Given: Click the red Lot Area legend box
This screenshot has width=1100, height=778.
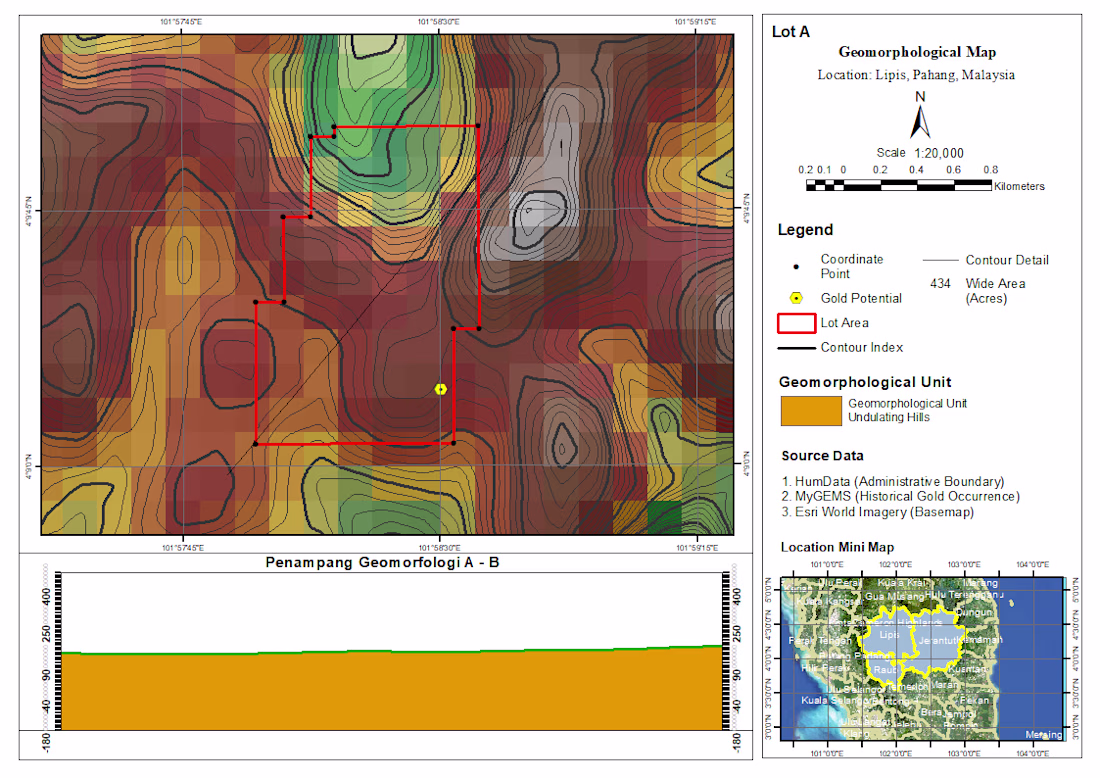Looking at the screenshot, I should coord(796,323).
